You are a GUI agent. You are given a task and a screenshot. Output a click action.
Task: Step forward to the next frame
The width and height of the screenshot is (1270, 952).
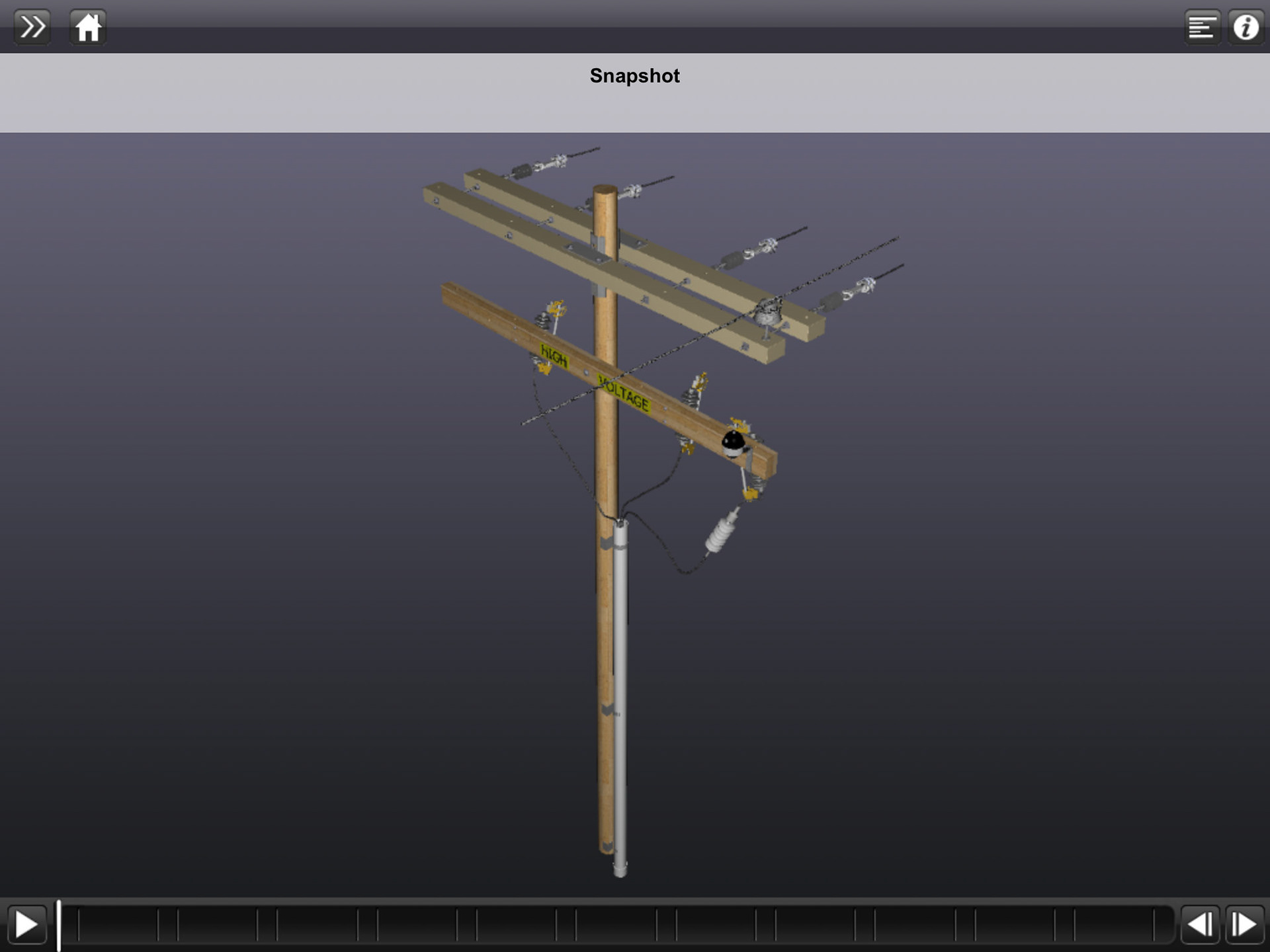pos(1244,924)
